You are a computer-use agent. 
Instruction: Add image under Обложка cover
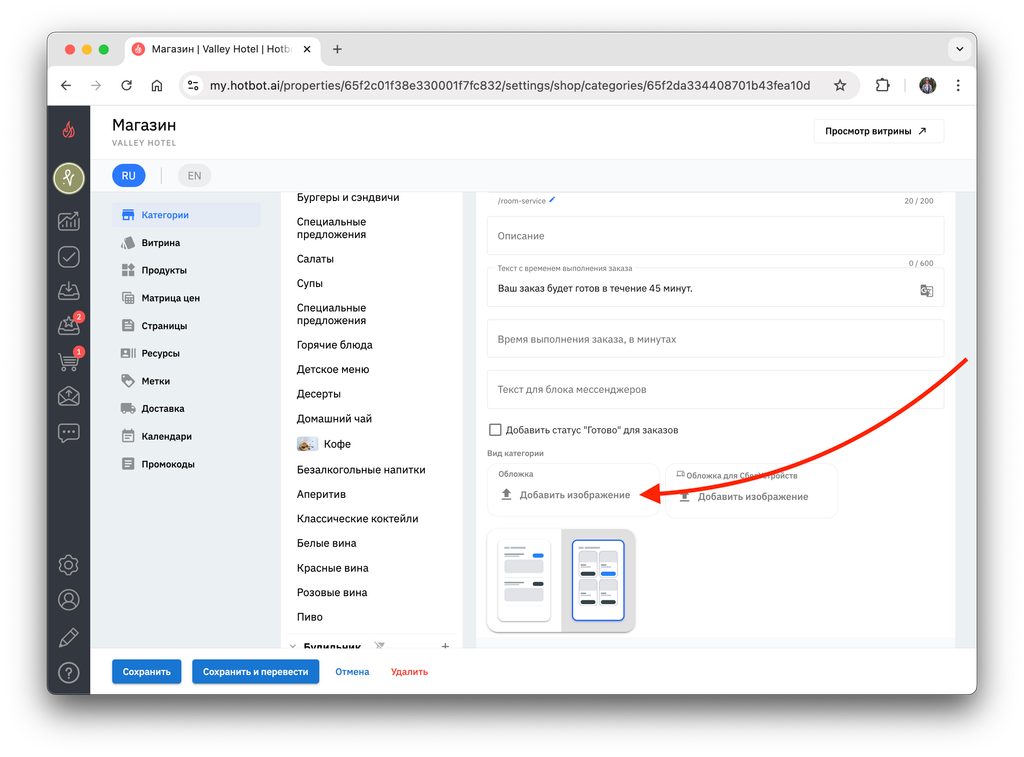coord(566,495)
